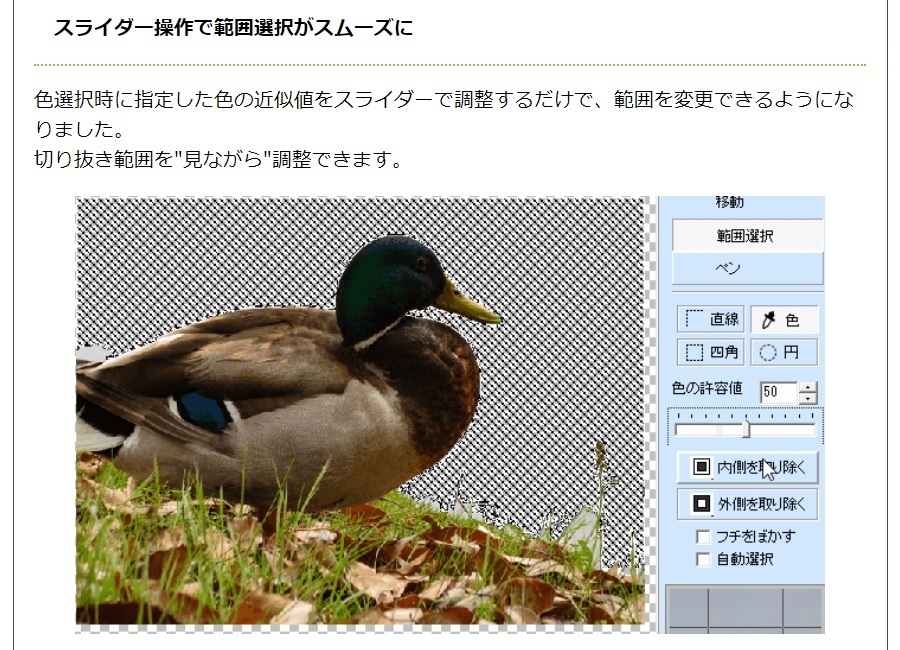Click 内側を取り除く button
Viewport: 900px width, 650px height.
(x=747, y=467)
